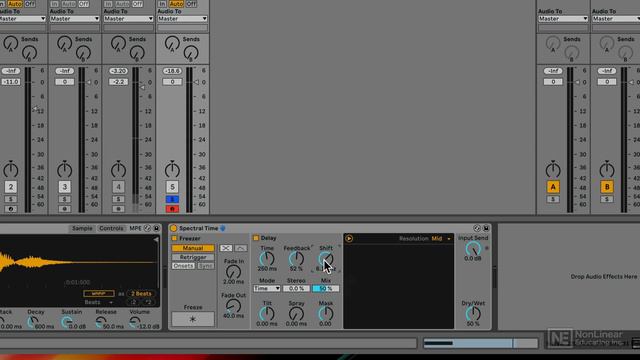Toggle the WARP button in sampler
The image size is (640, 360).
pyautogui.click(x=99, y=293)
